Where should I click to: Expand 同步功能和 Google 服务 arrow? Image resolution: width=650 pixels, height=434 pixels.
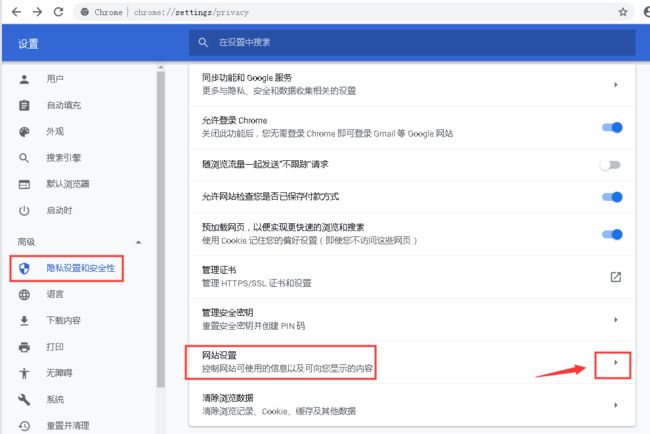coord(616,85)
